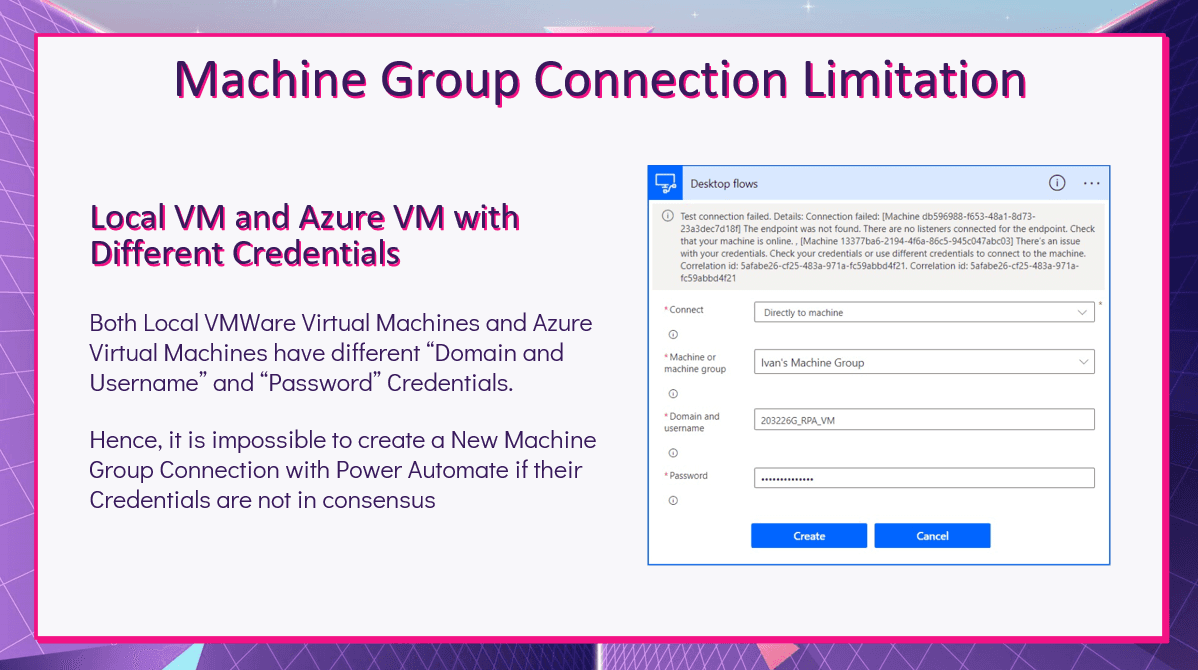Open the three-dot more options menu

pos(1092,183)
